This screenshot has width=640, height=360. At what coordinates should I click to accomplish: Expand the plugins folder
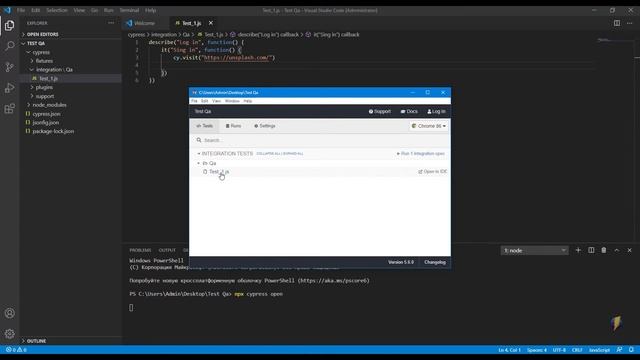coord(44,87)
